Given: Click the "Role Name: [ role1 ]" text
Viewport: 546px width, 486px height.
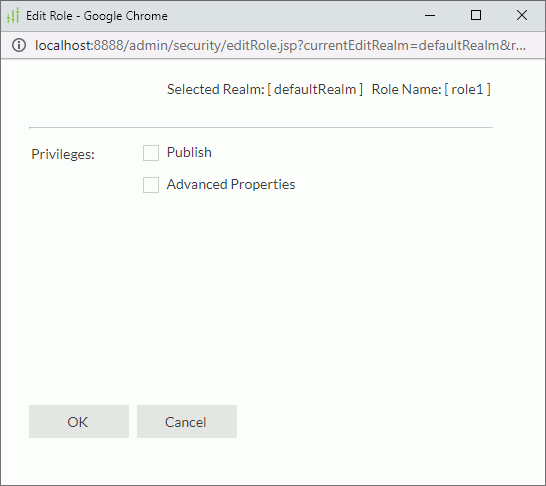Looking at the screenshot, I should pyautogui.click(x=431, y=89).
